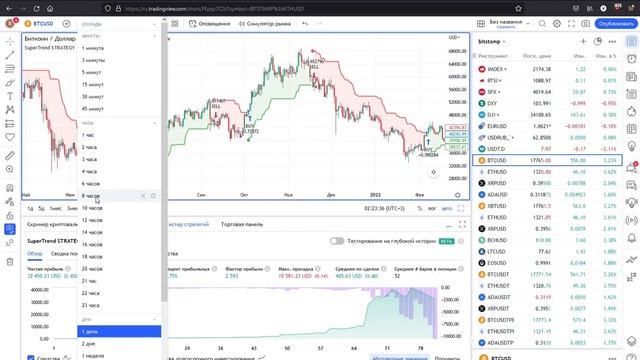Open symbol search magnifier in top toolbar
This screenshot has width=640, height=360.
(x=542, y=24)
